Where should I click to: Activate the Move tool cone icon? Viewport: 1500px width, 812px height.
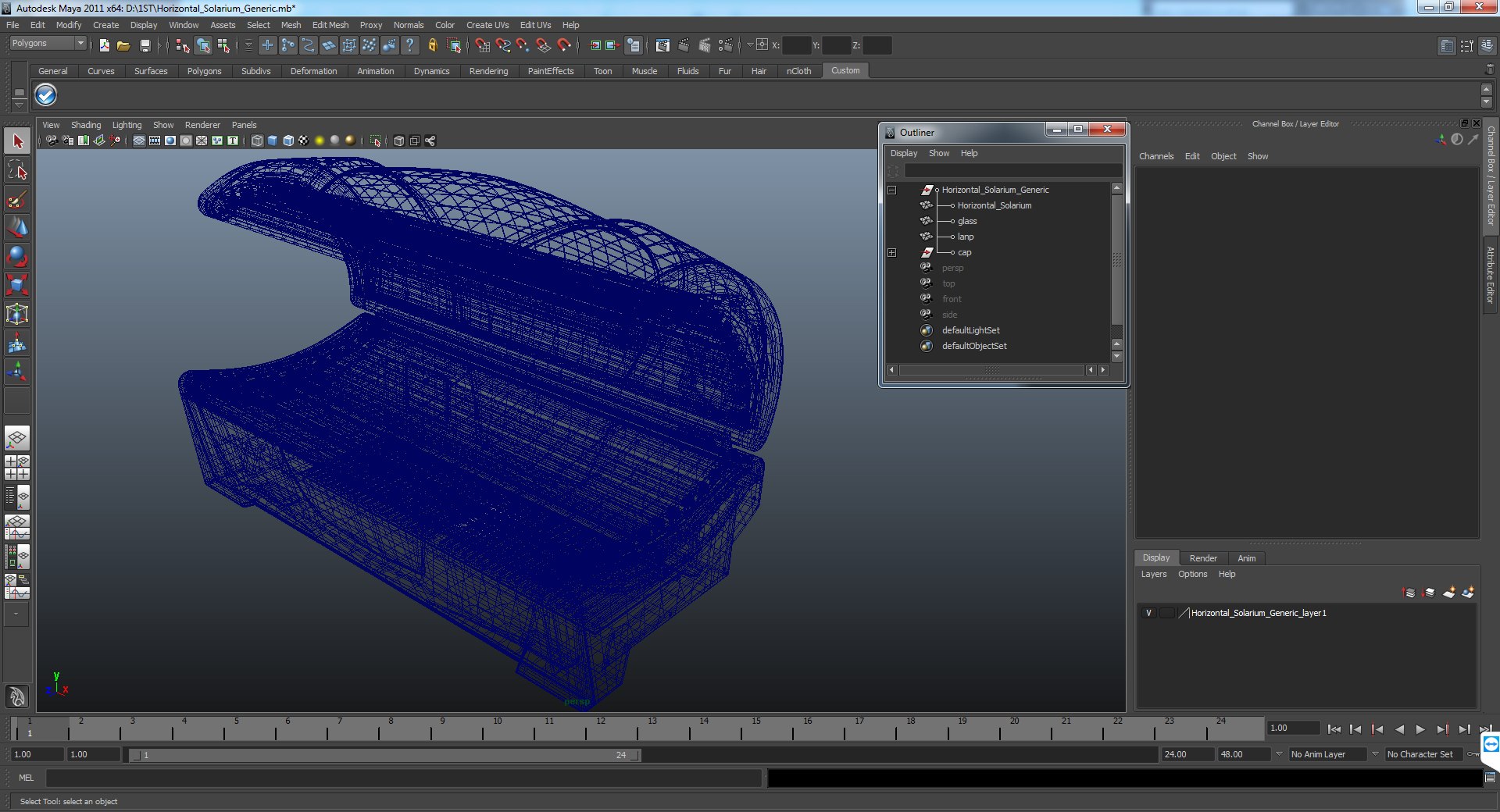pos(17,227)
